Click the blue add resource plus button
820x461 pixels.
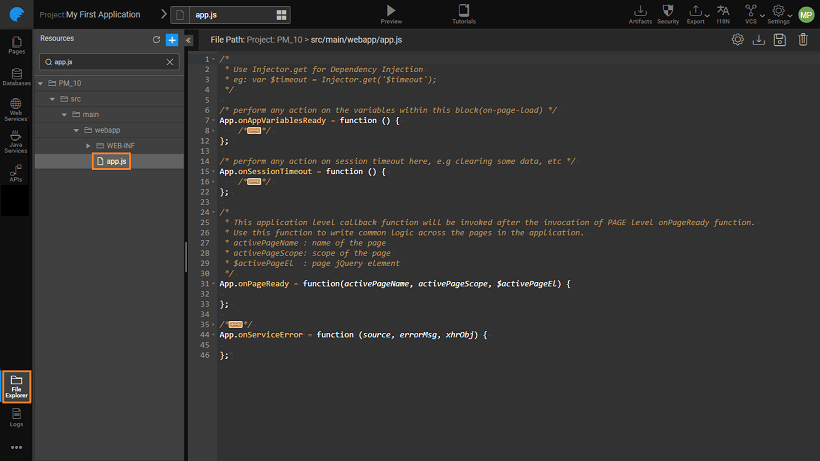pyautogui.click(x=172, y=39)
